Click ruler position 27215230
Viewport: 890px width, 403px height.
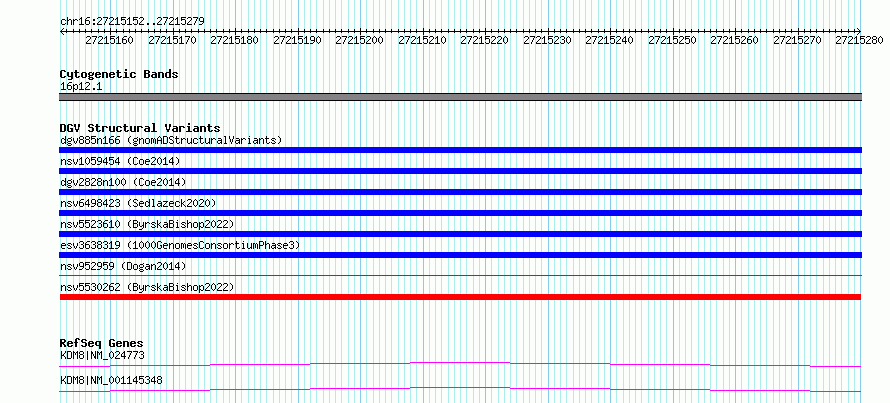click(x=547, y=40)
